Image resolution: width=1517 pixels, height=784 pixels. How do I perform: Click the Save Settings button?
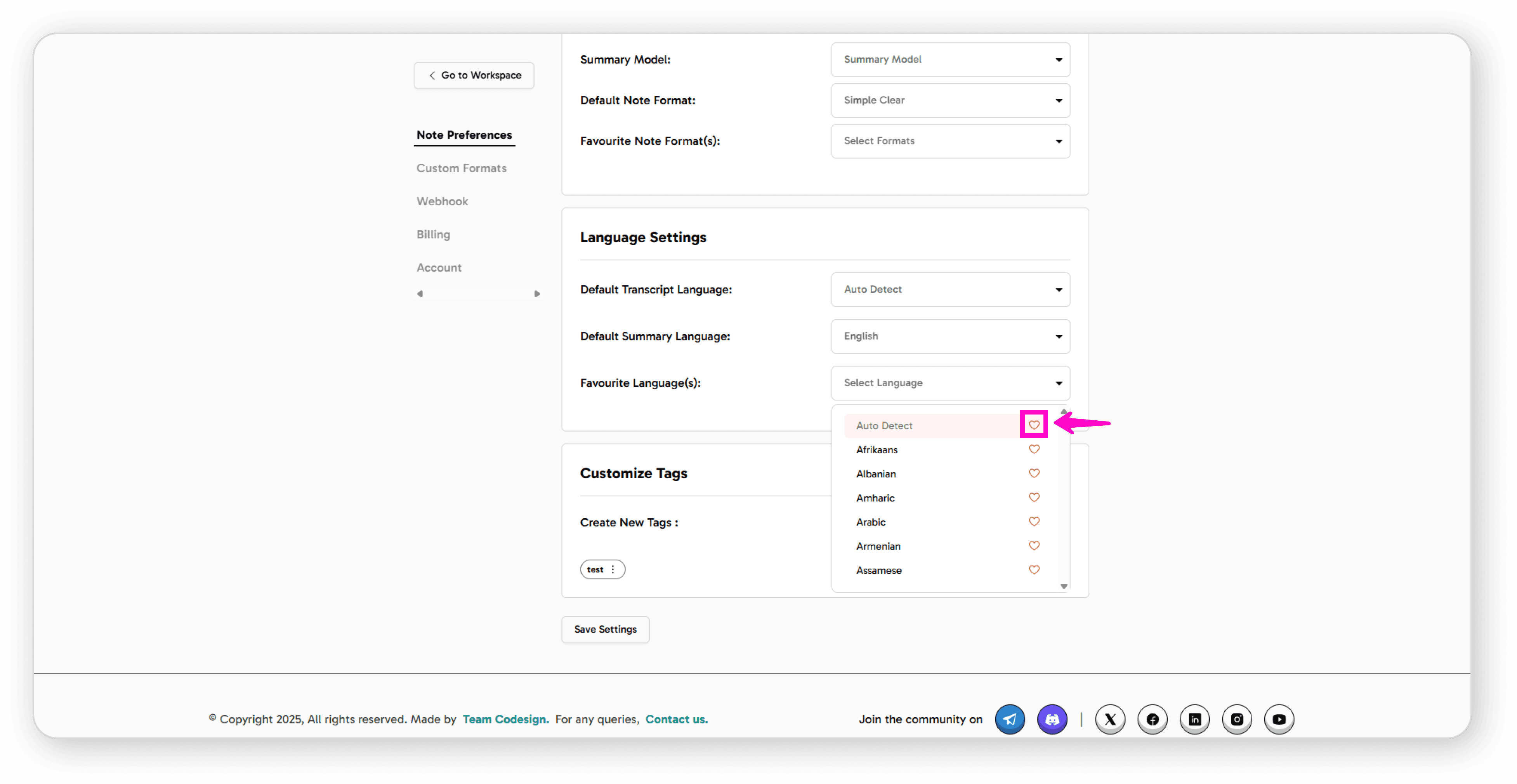[x=605, y=629]
